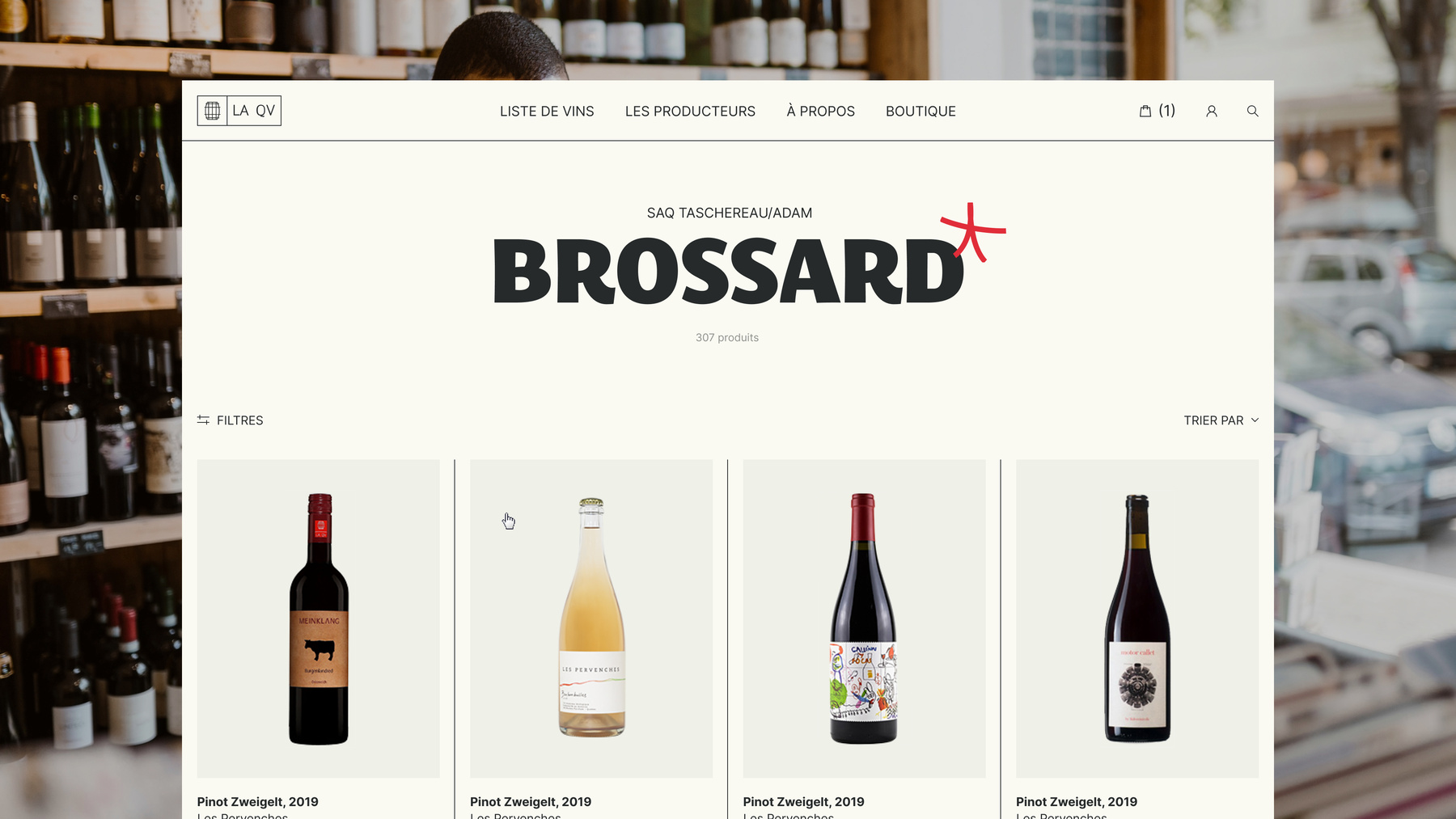Expand the TRIER PAR chevron
The width and height of the screenshot is (1456, 819).
tap(1255, 420)
